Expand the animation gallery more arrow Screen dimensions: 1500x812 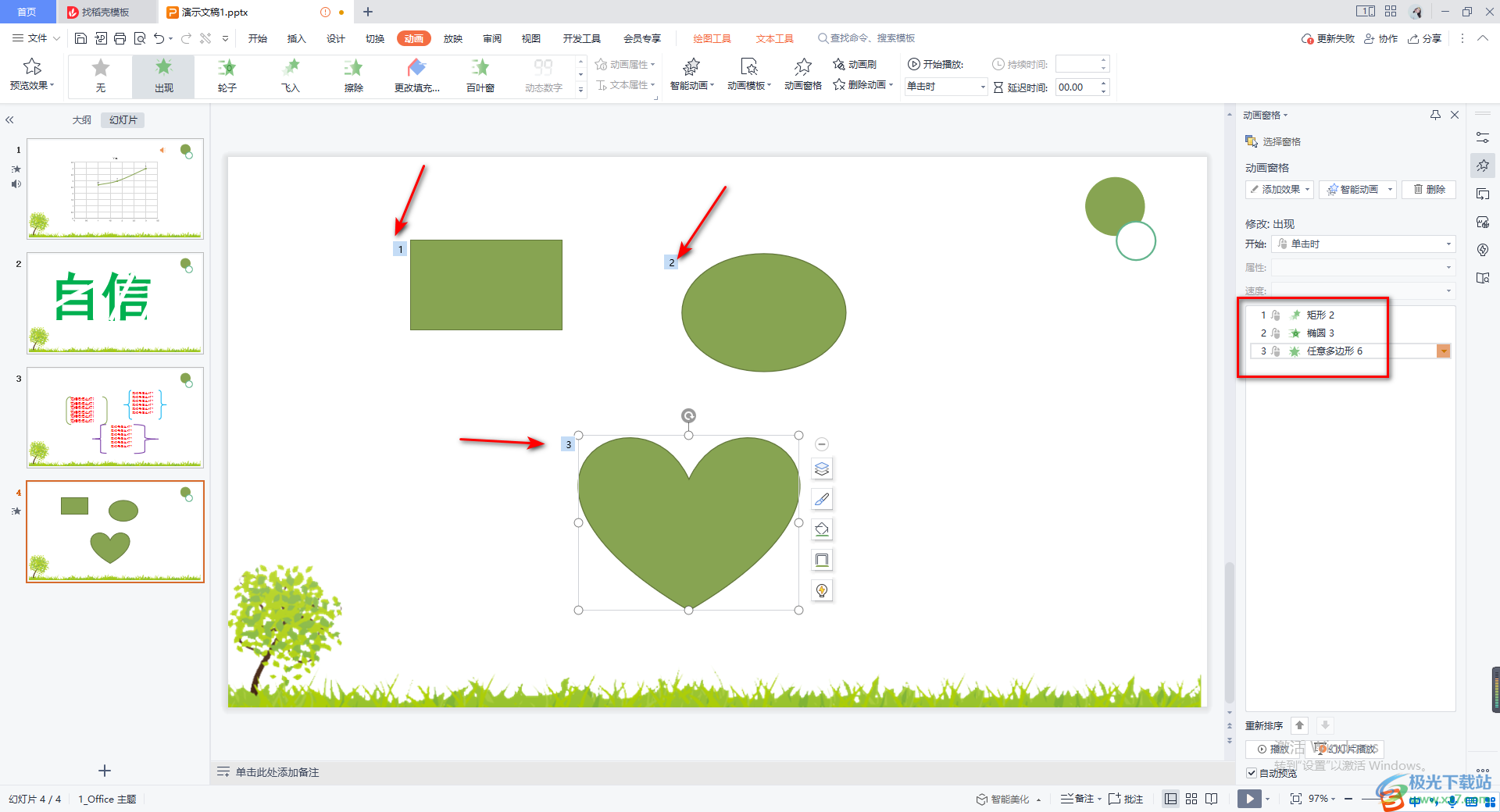click(x=580, y=91)
